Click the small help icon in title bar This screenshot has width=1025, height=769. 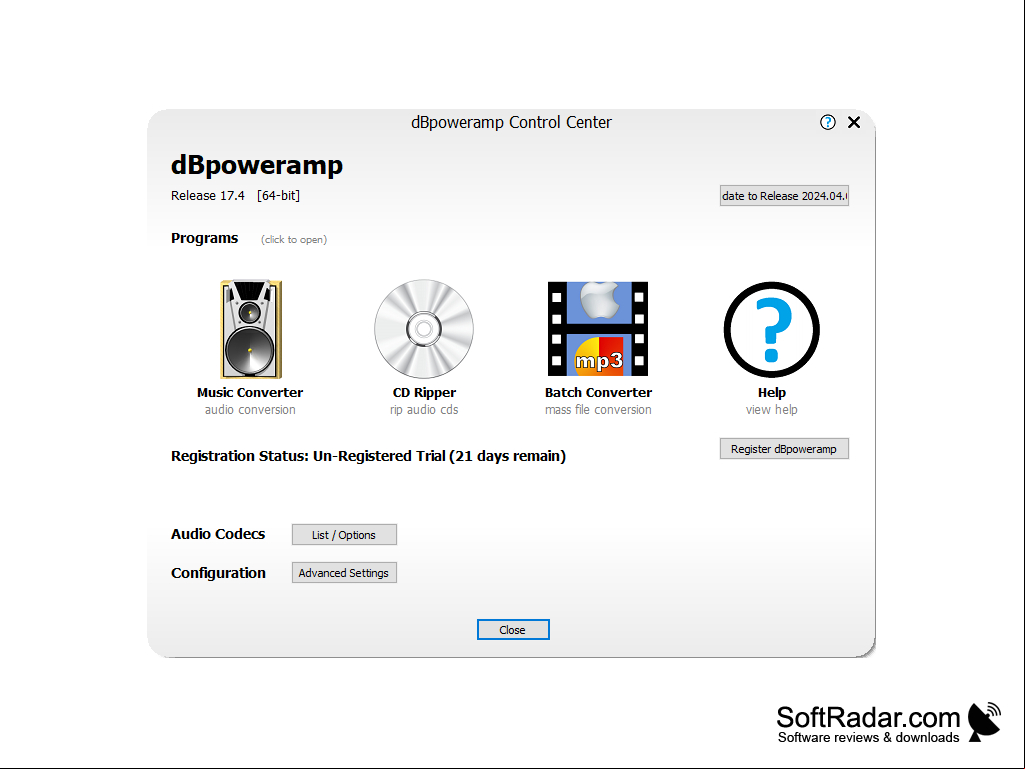coord(828,122)
